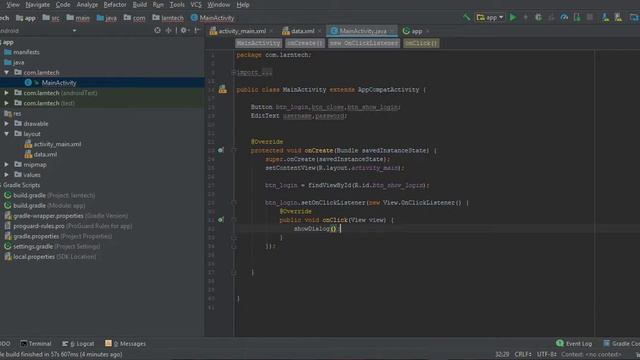Viewport: 640px width, 360px height.
Task: Click the scroll-from-source target icon
Action: point(158,30)
